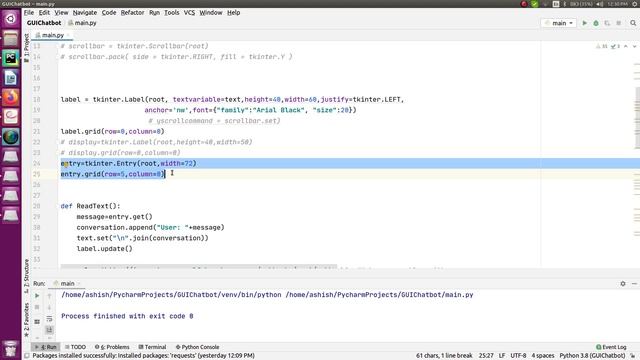The image size is (640, 360).
Task: Open Search Everywhere magnifier icon
Action: pyautogui.click(x=633, y=23)
